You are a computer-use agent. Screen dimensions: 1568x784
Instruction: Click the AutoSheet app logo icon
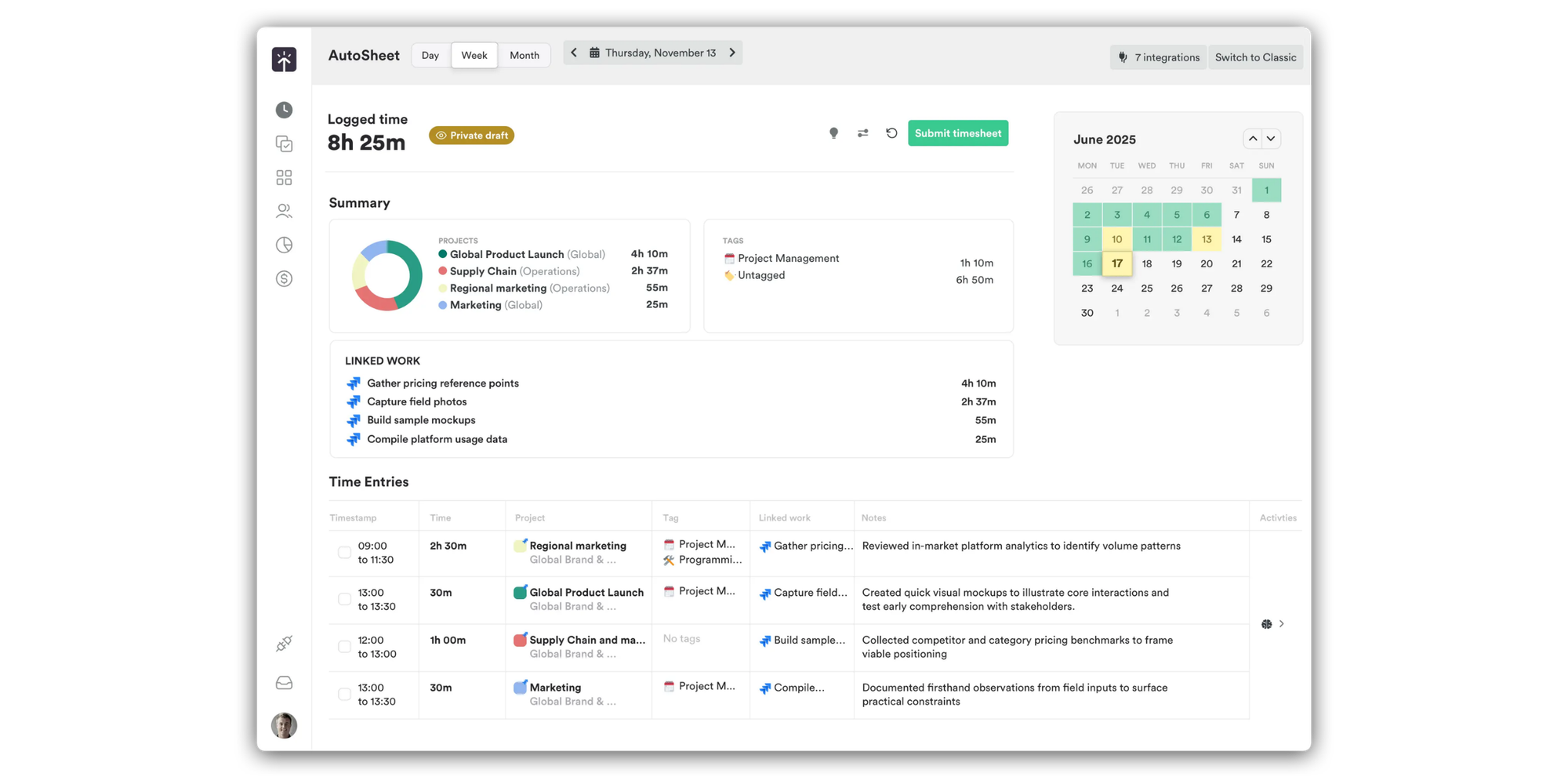point(284,59)
